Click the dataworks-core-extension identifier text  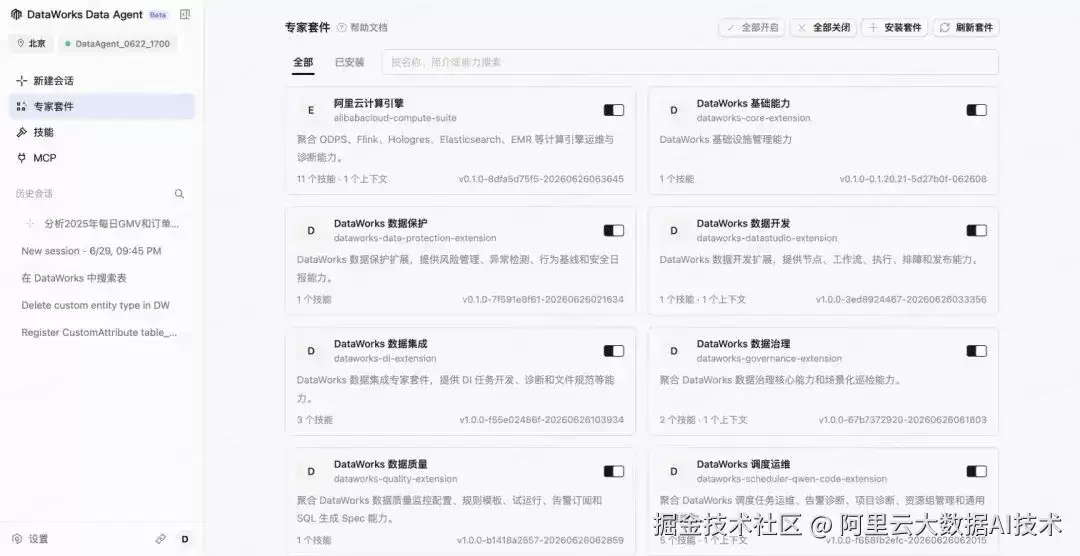[754, 118]
